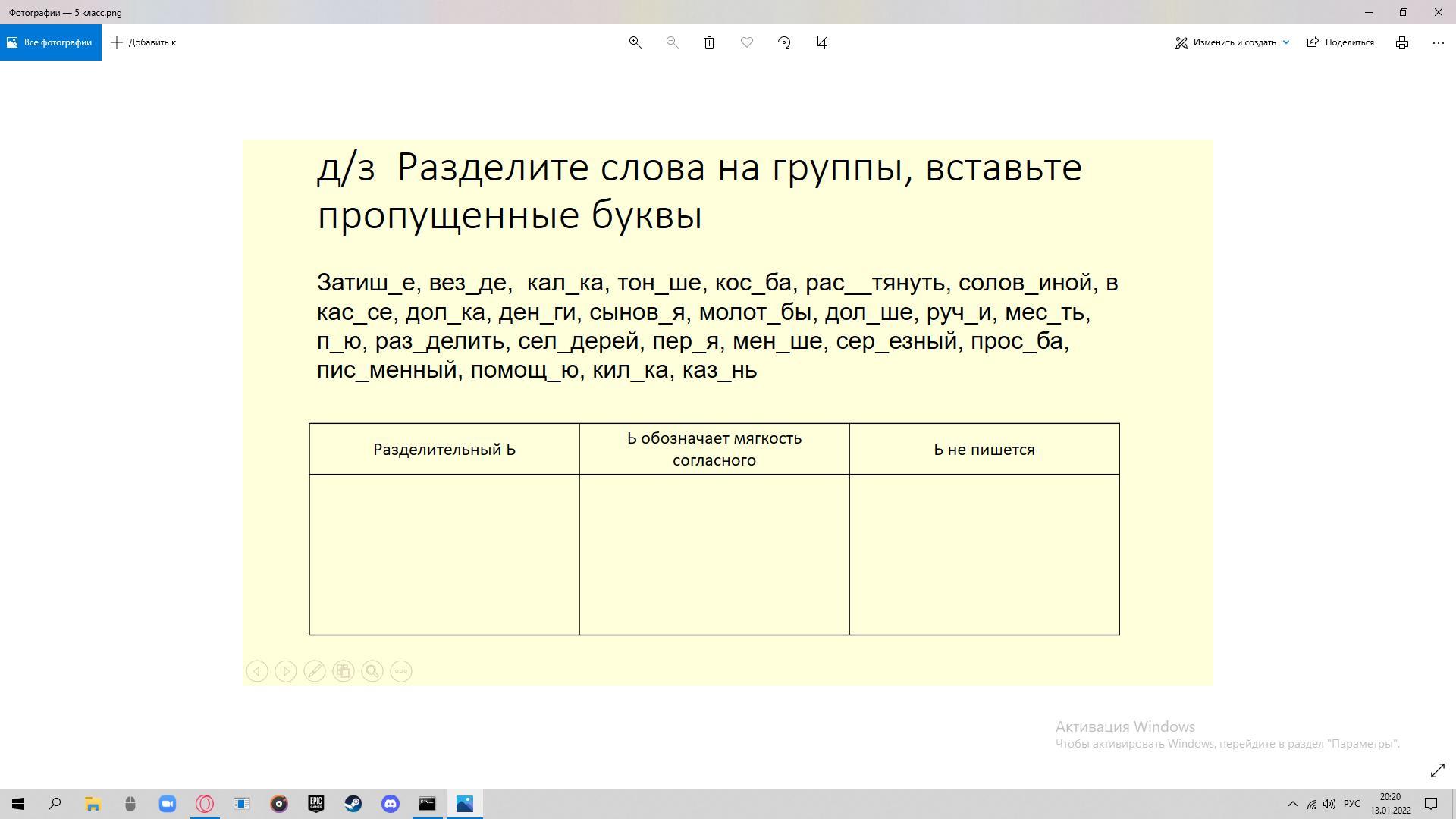Delete the photo with trash icon

pyautogui.click(x=709, y=42)
